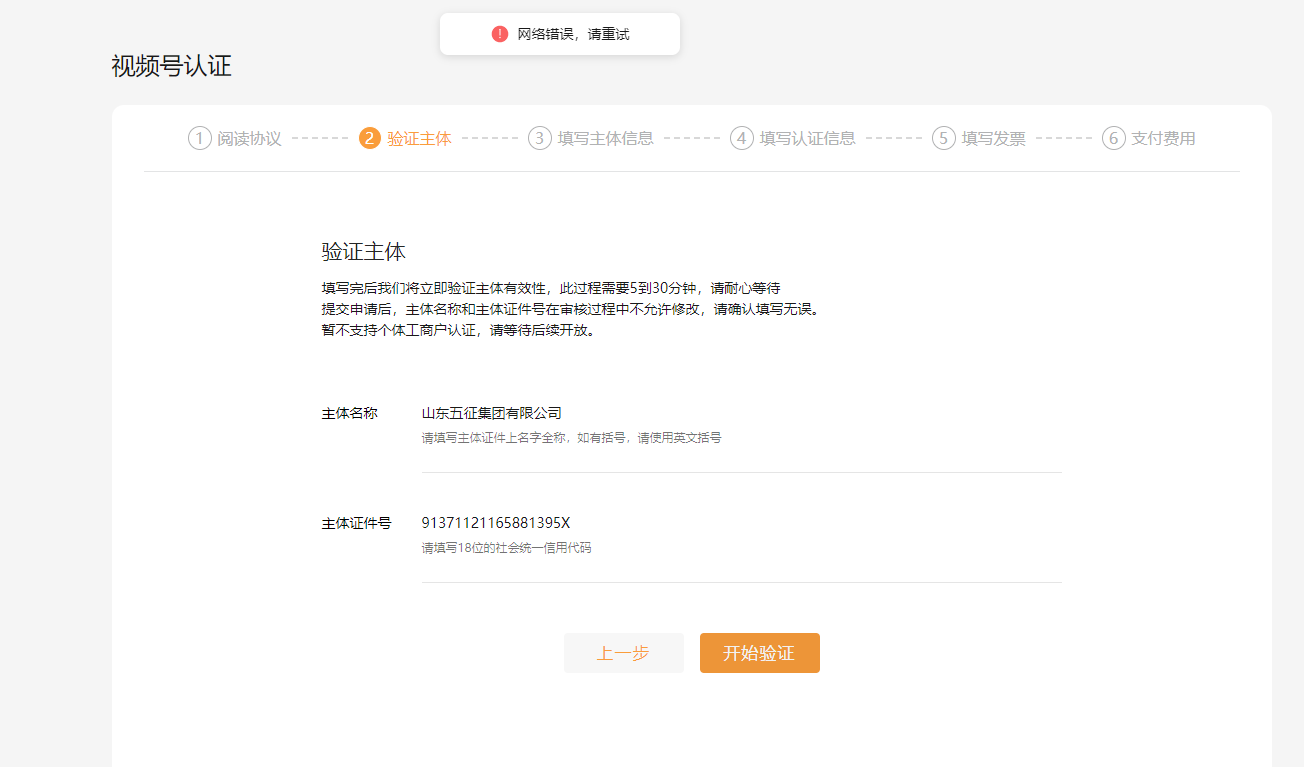Click step 6 circle number icon
Image resolution: width=1304 pixels, height=767 pixels.
(x=1114, y=138)
